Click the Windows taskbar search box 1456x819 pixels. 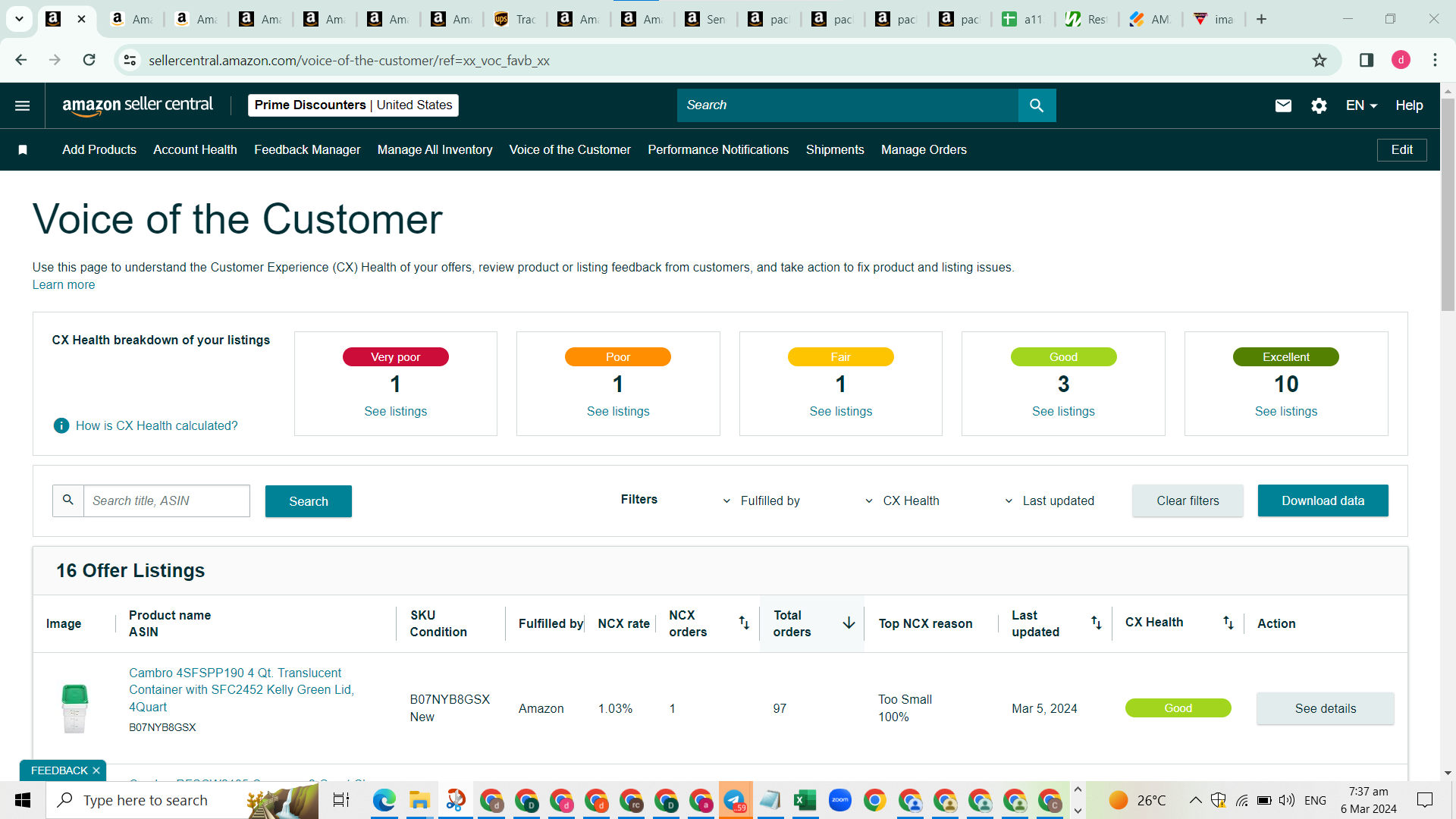(182, 800)
